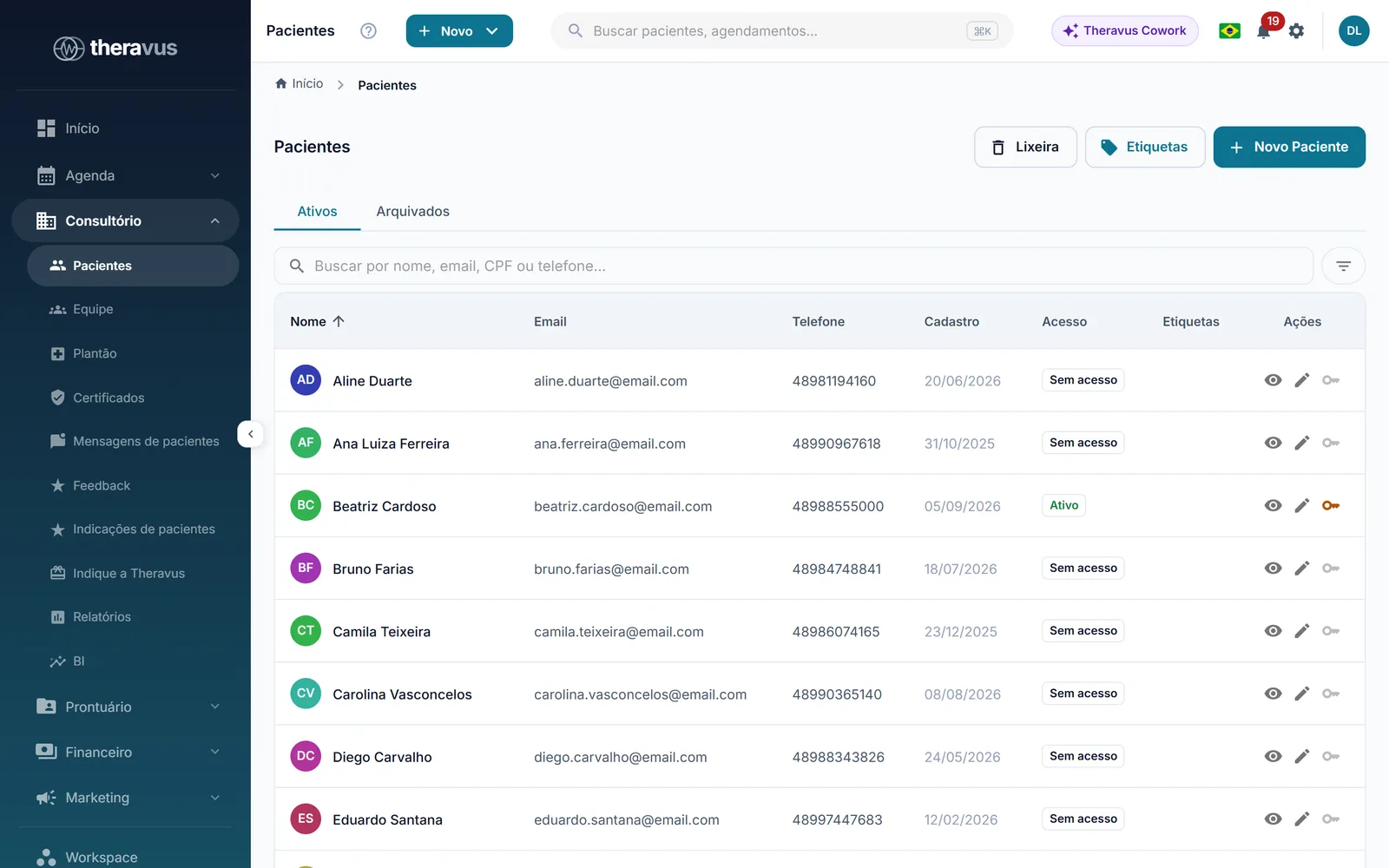Open the Lixeira button
This screenshot has width=1389, height=868.
[1025, 147]
